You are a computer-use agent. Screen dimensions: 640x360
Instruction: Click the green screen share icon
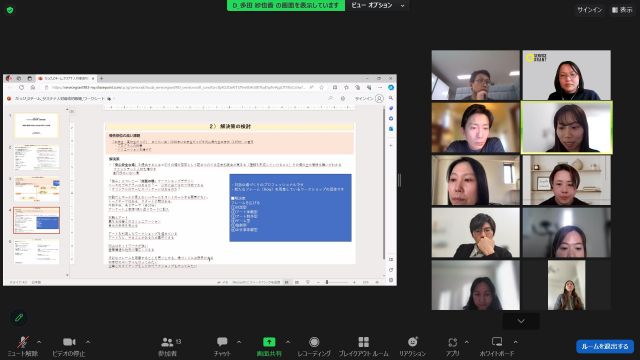[269, 342]
